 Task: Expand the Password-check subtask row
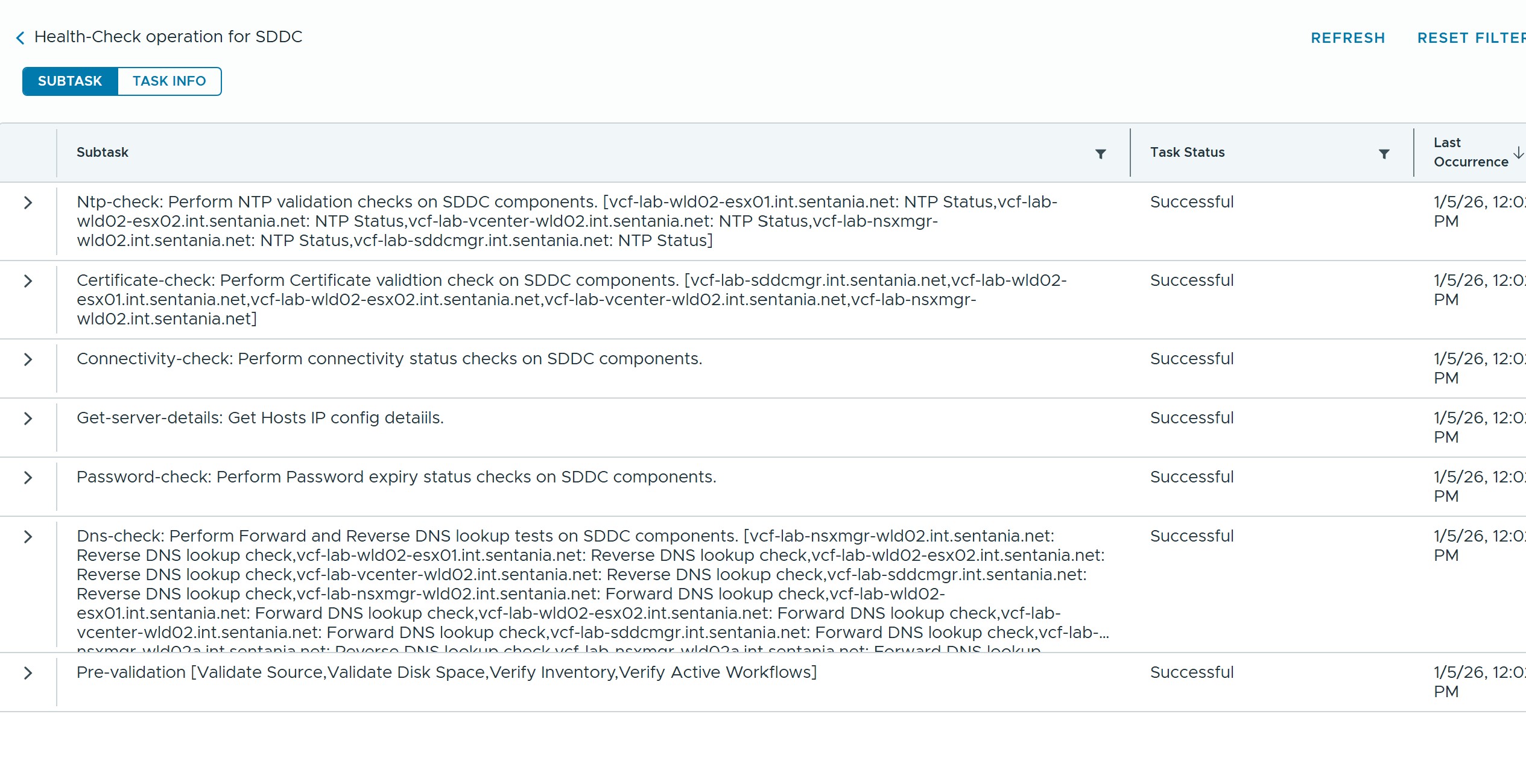28,478
